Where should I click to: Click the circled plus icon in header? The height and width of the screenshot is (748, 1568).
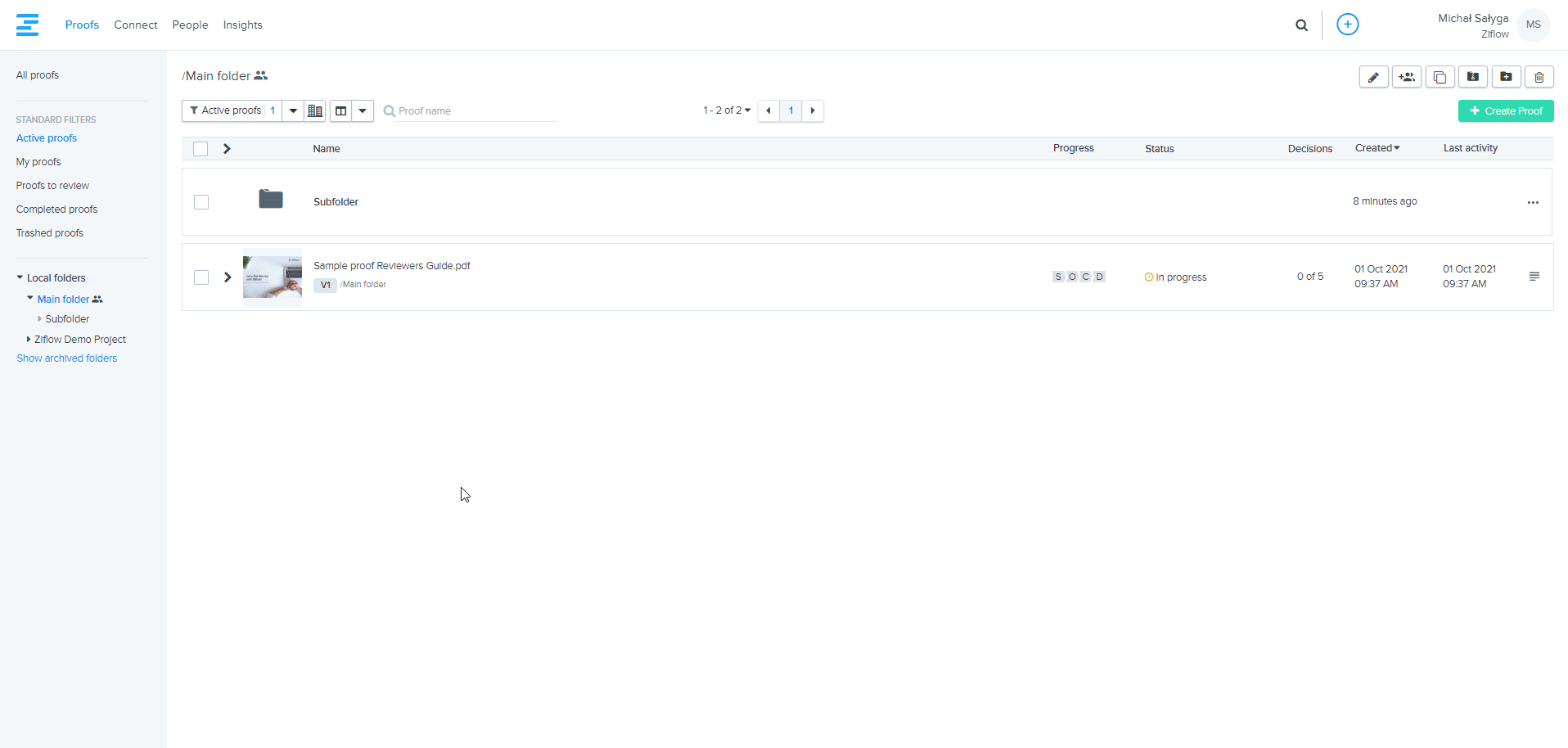(1347, 25)
